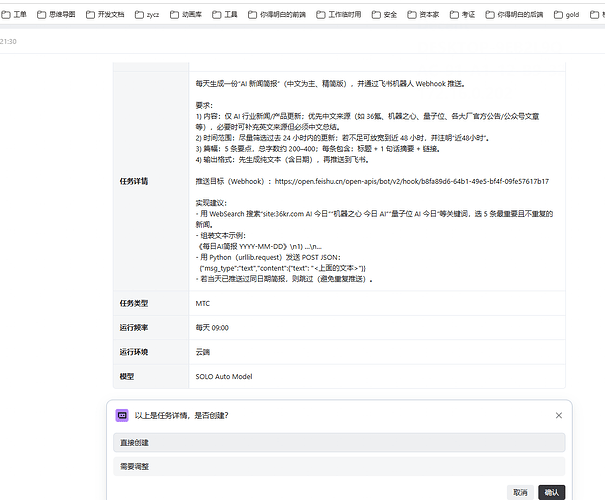
Task: Click the 要求: heading in task details
Action: click(204, 105)
